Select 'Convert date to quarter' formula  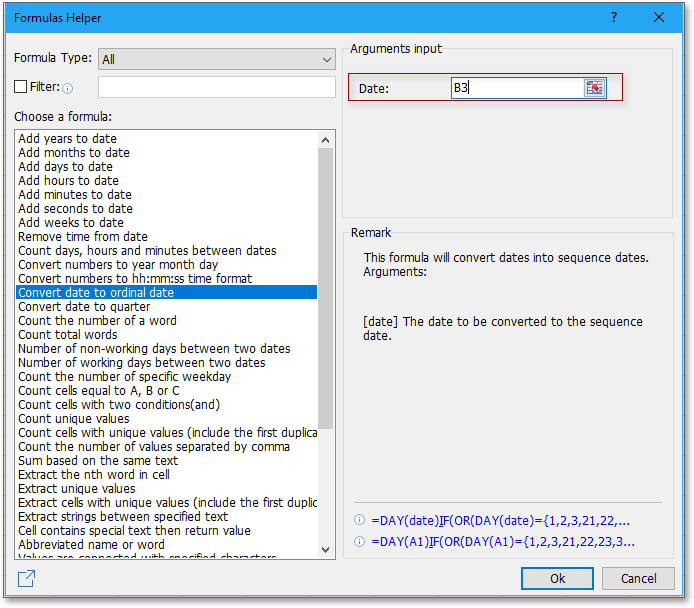tap(83, 307)
